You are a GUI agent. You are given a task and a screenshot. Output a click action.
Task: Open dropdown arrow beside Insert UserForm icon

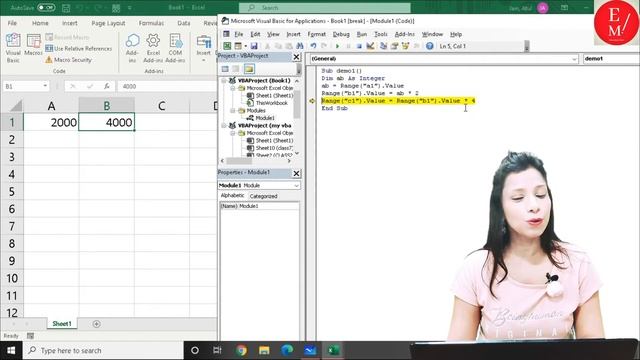click(x=246, y=46)
